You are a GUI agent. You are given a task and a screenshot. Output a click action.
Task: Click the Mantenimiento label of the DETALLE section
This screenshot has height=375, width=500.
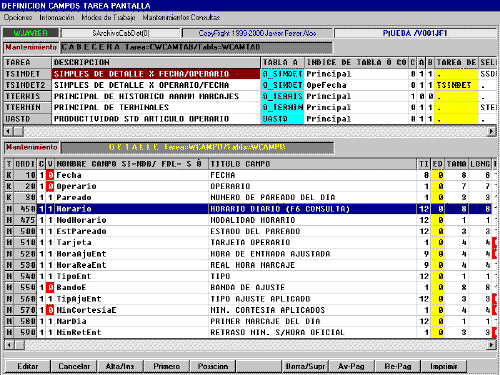coord(32,147)
